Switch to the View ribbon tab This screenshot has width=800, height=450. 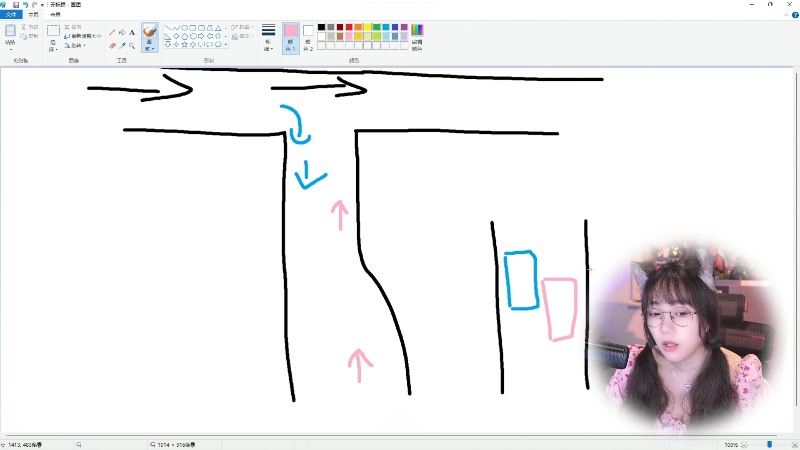point(56,14)
